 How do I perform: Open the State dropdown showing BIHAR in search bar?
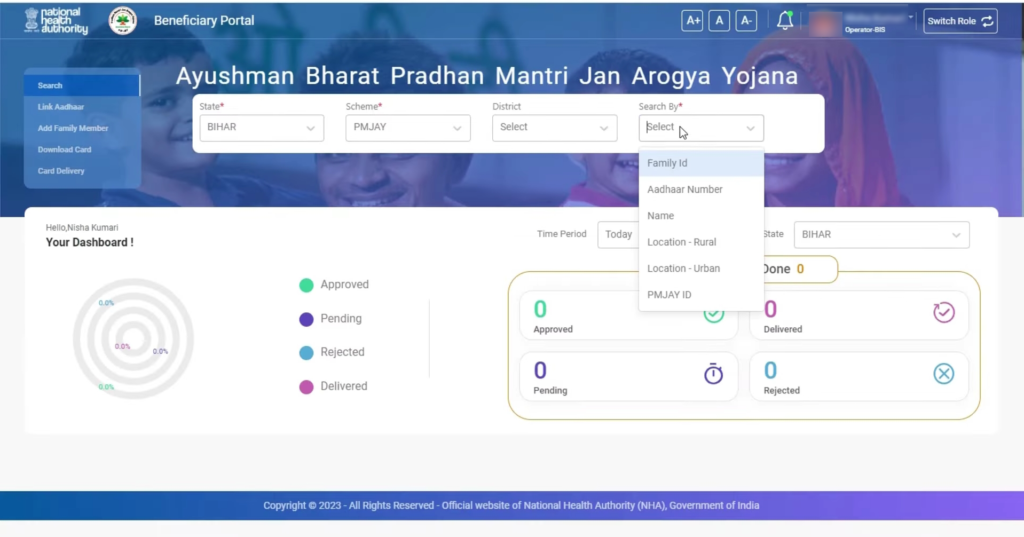click(262, 127)
